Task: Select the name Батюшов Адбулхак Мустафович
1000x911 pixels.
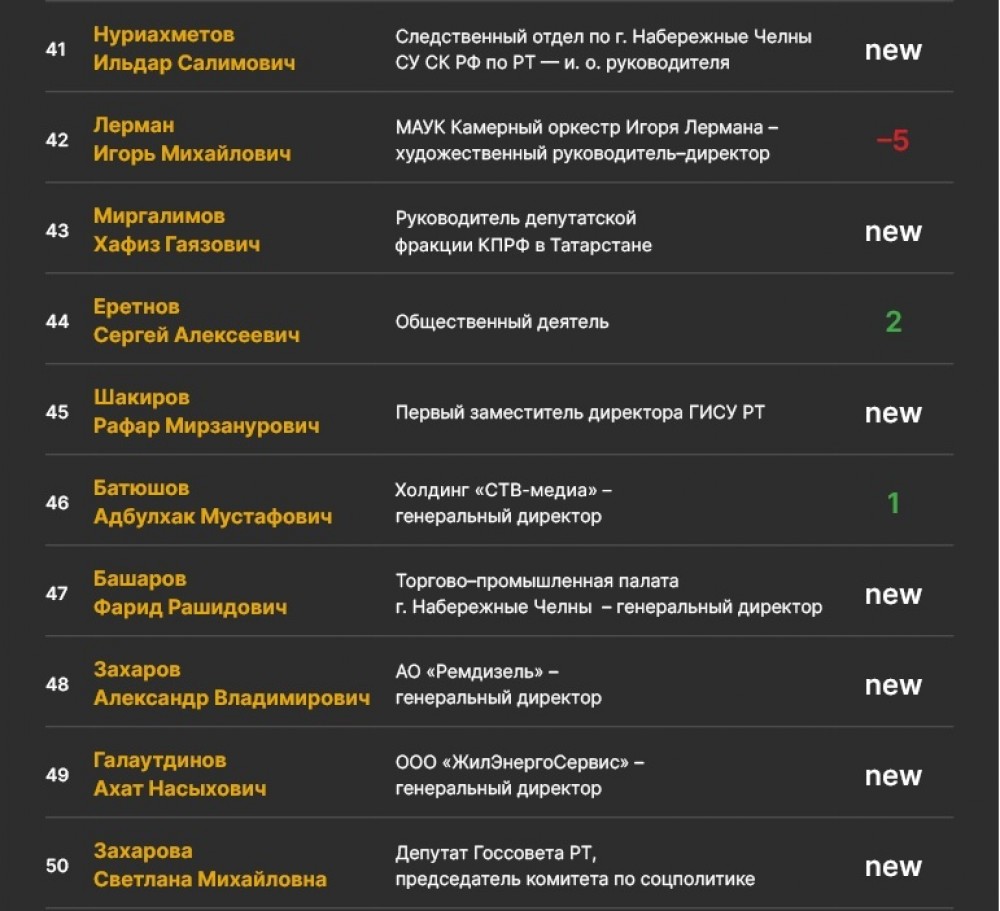Action: pos(213,503)
